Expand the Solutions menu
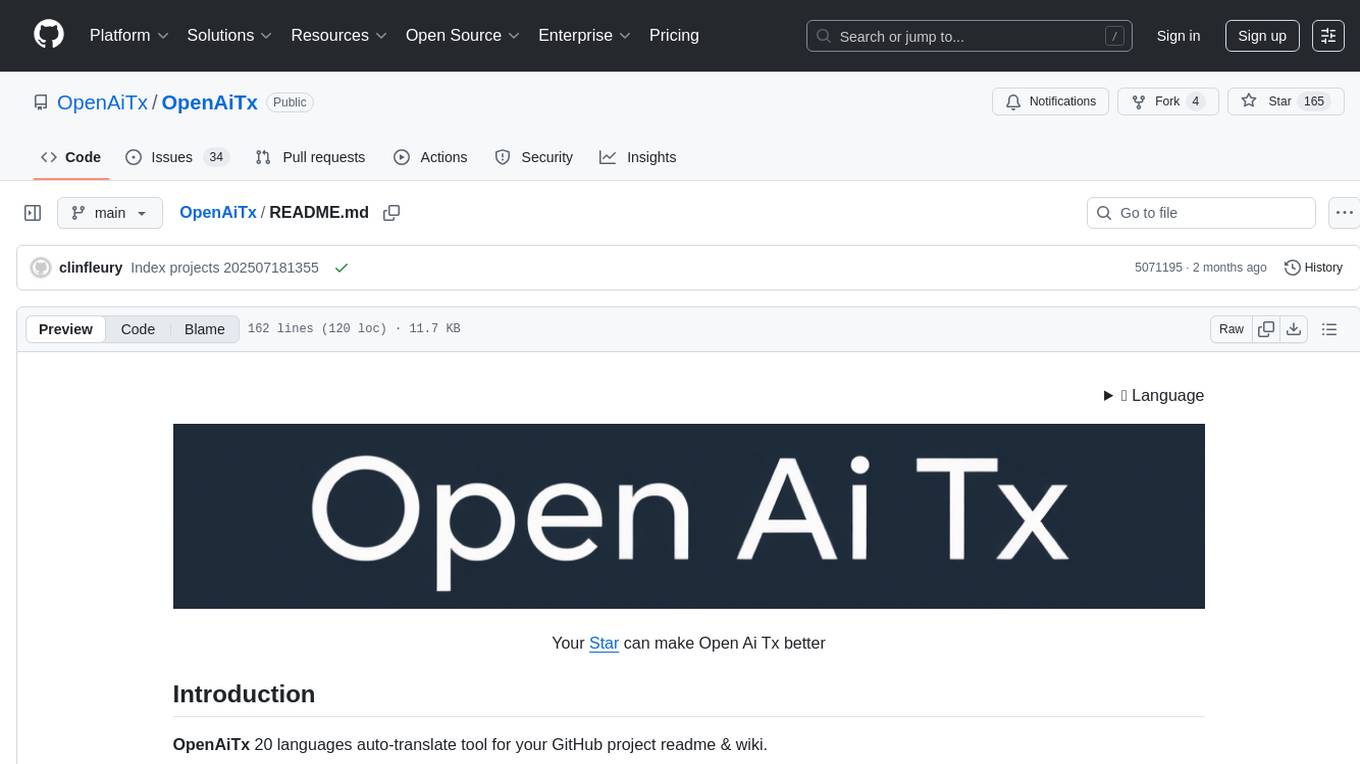Screen dimensions: 1360x764 coord(229,35)
